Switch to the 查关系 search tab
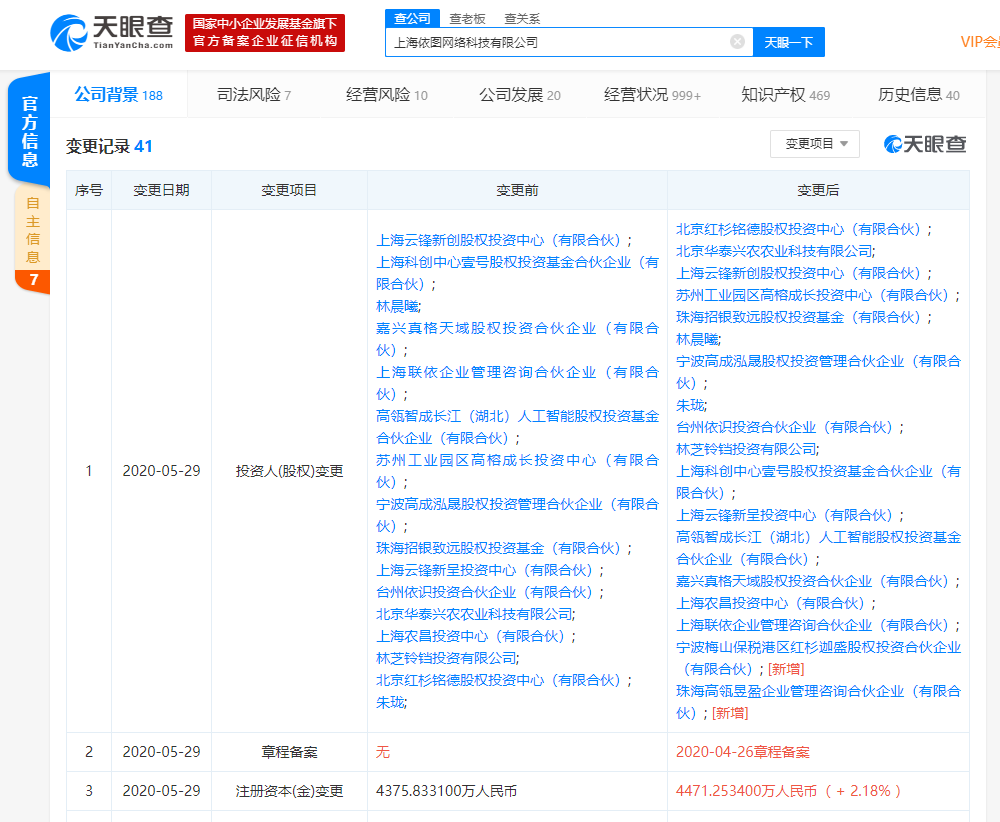Image resolution: width=1000 pixels, height=822 pixels. [522, 18]
